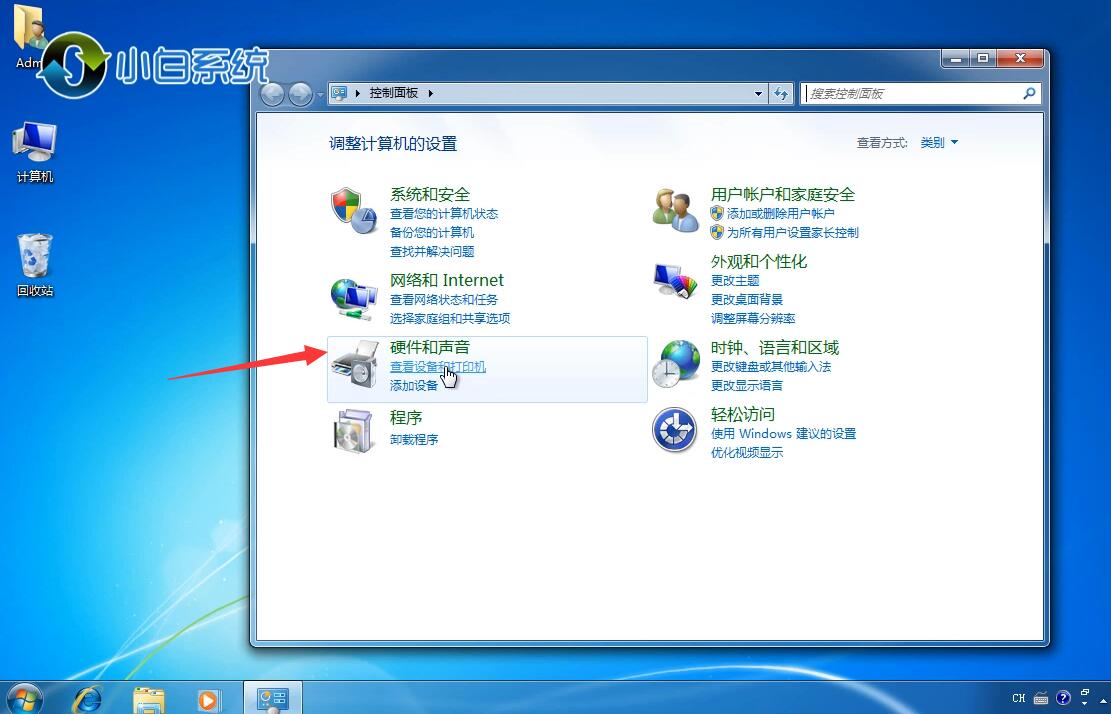Click the 搜索控制面板 search field
This screenshot has width=1111, height=714.
[x=910, y=93]
